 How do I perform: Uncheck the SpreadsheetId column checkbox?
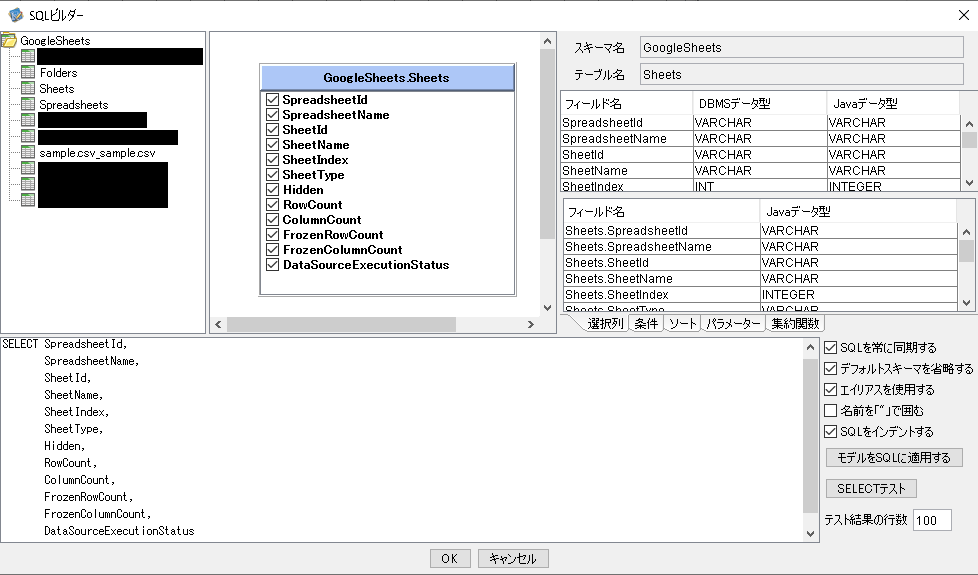click(x=272, y=100)
